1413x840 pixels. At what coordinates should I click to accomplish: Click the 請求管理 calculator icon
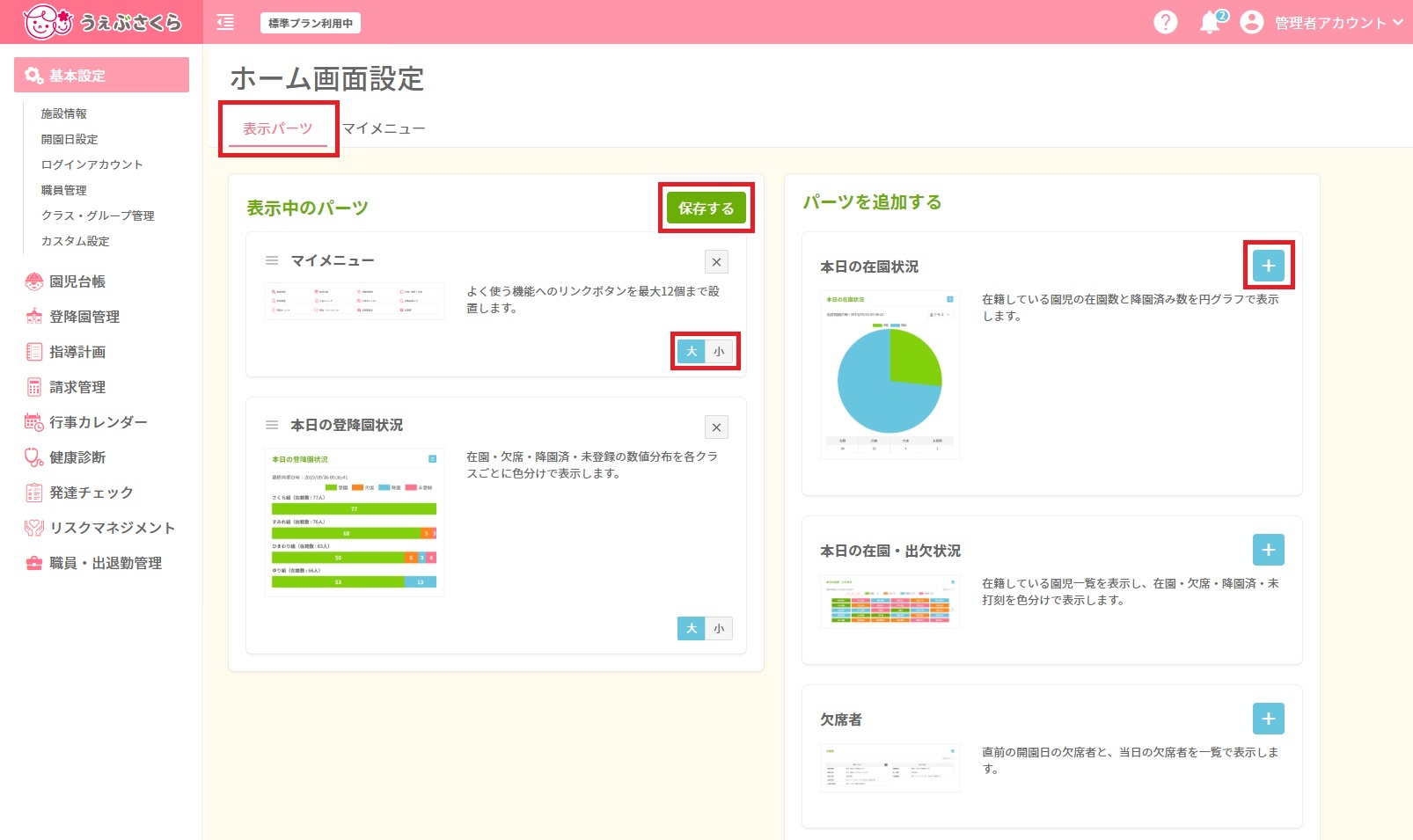[x=33, y=387]
